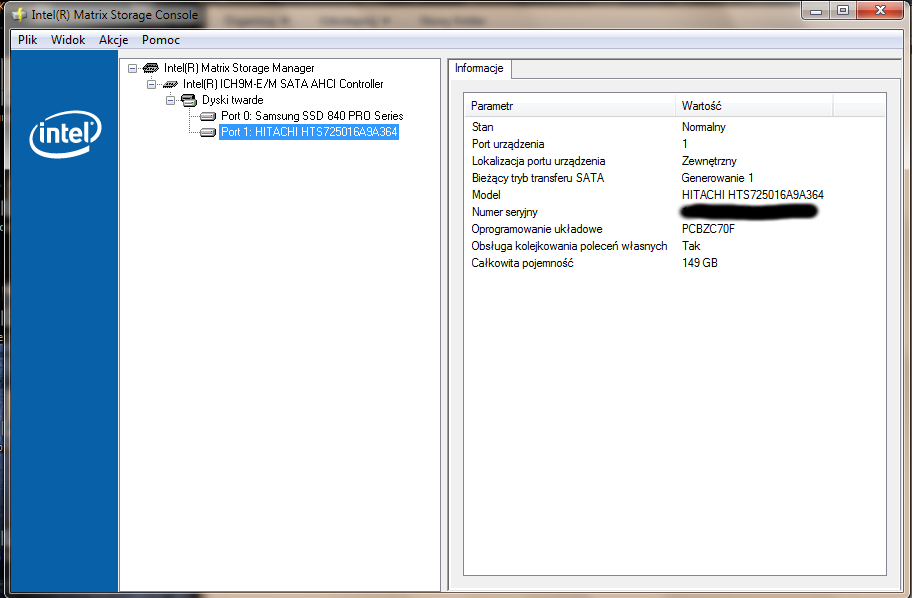The image size is (912, 598).
Task: Click the Port 0 Samsung SSD disk icon
Action: click(x=208, y=116)
